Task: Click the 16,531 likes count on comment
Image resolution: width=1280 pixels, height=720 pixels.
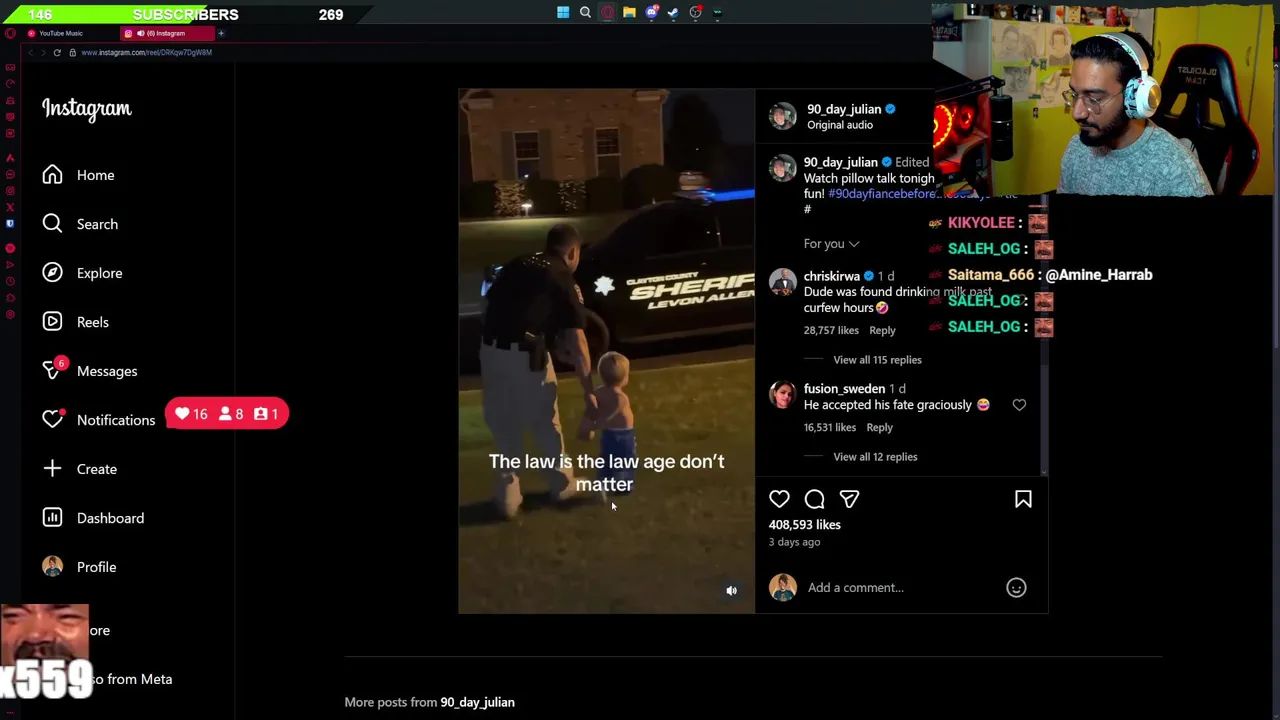Action: [830, 427]
